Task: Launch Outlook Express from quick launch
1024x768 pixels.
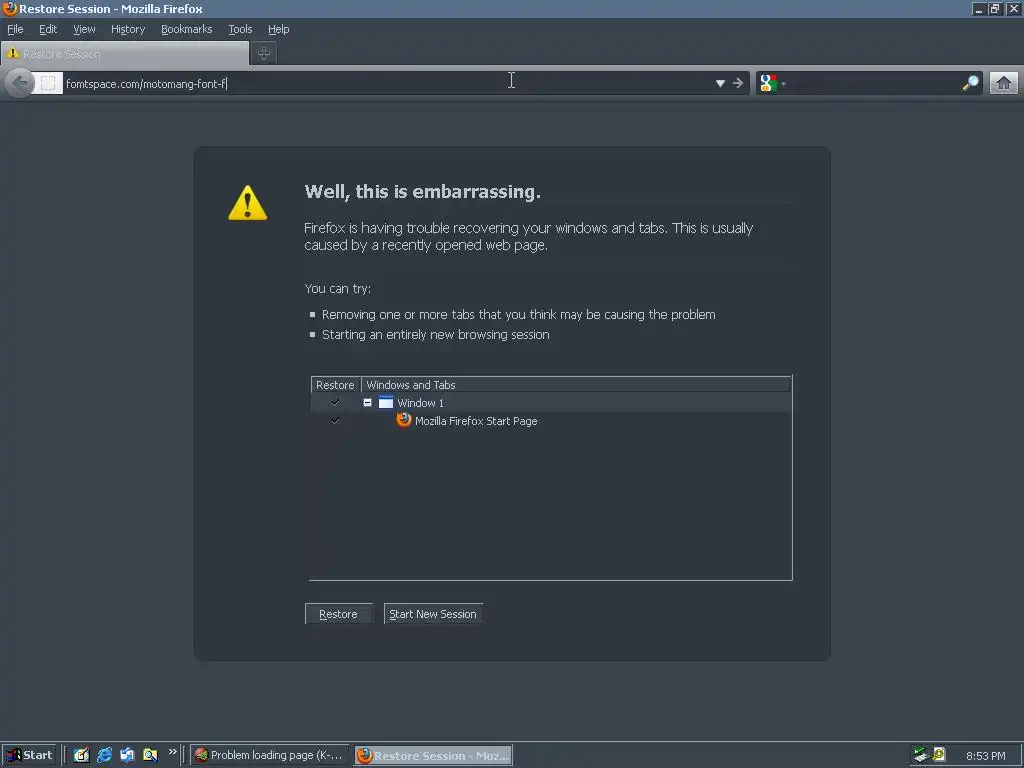Action: pos(127,756)
